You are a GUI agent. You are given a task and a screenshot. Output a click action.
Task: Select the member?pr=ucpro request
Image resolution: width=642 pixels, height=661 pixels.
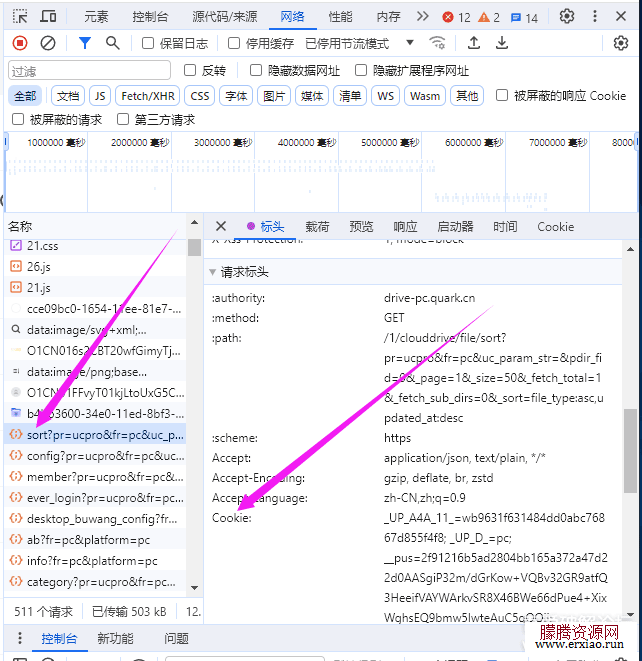(x=95, y=477)
